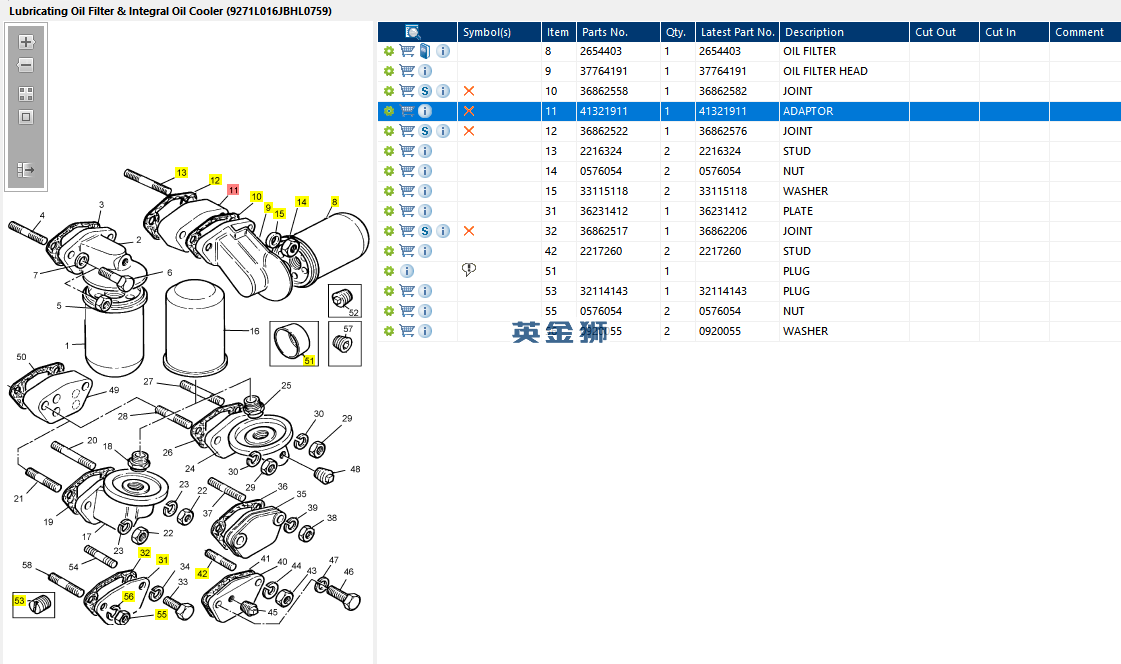The width and height of the screenshot is (1121, 664).
Task: Click orange X symbol on item 32 row
Action: tap(468, 231)
